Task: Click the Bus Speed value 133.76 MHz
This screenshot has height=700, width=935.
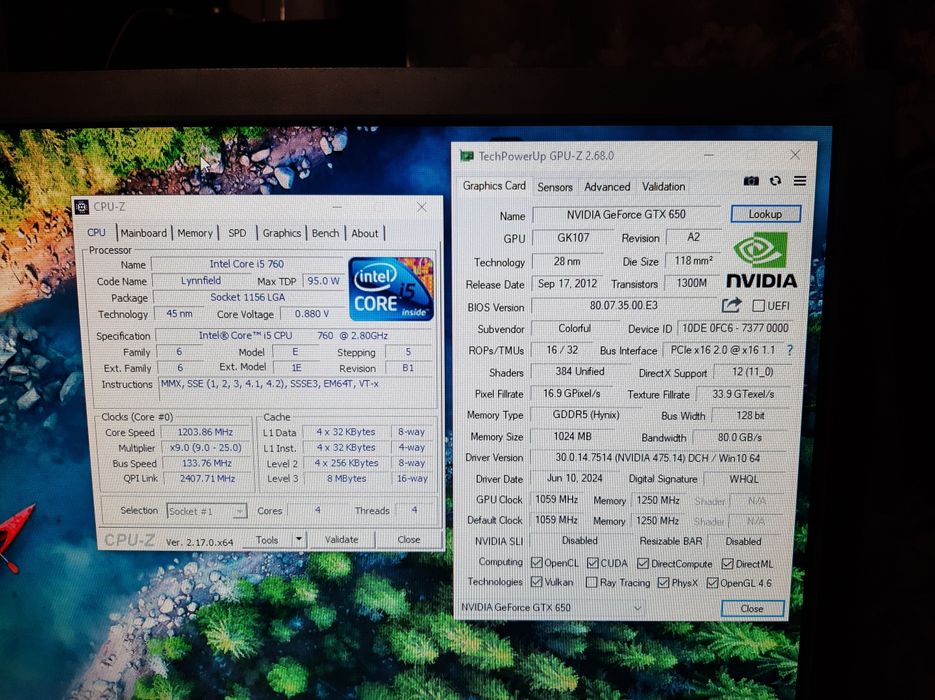Action: tap(206, 463)
